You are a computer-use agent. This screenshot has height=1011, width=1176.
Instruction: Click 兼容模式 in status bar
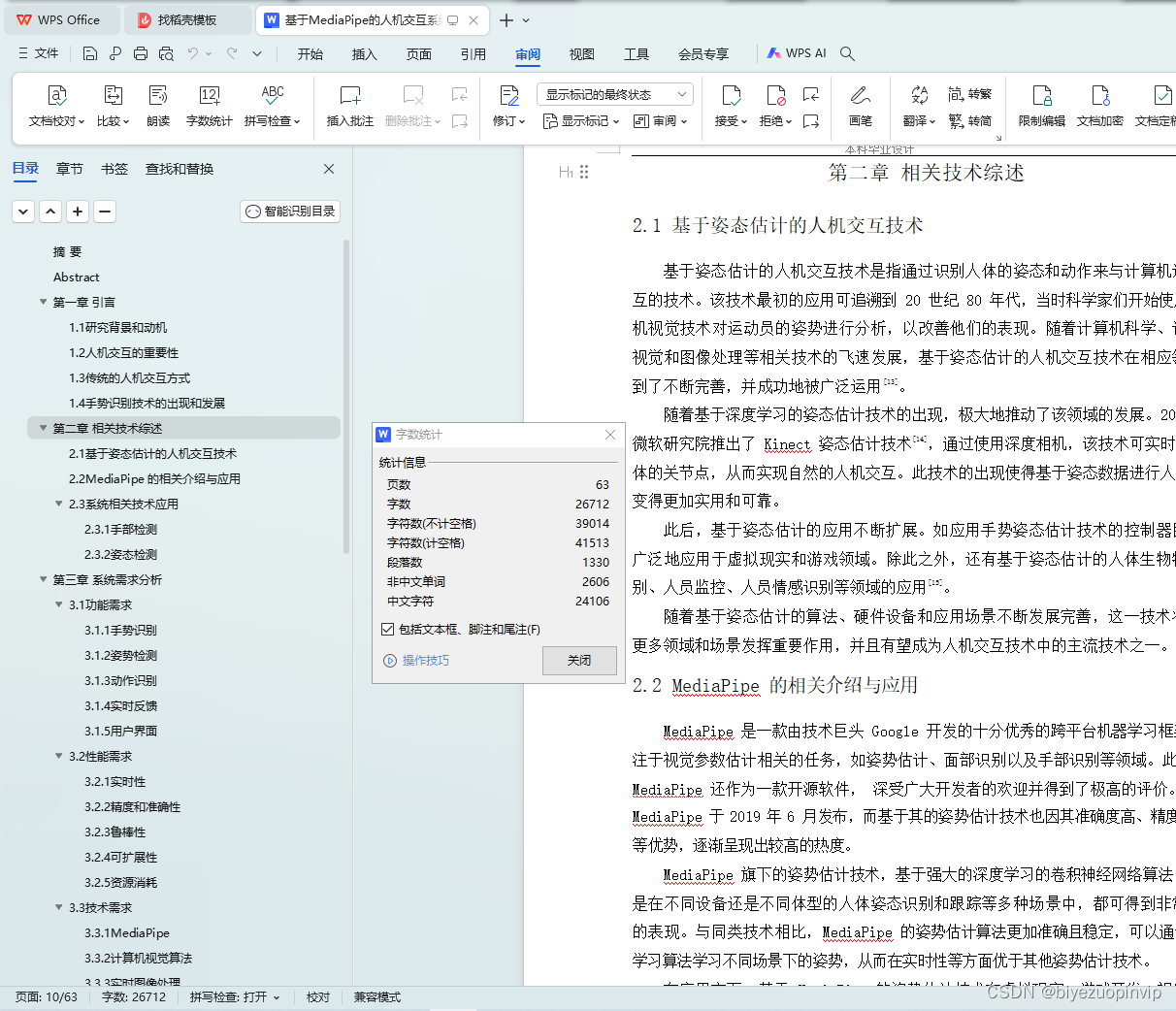pos(377,997)
